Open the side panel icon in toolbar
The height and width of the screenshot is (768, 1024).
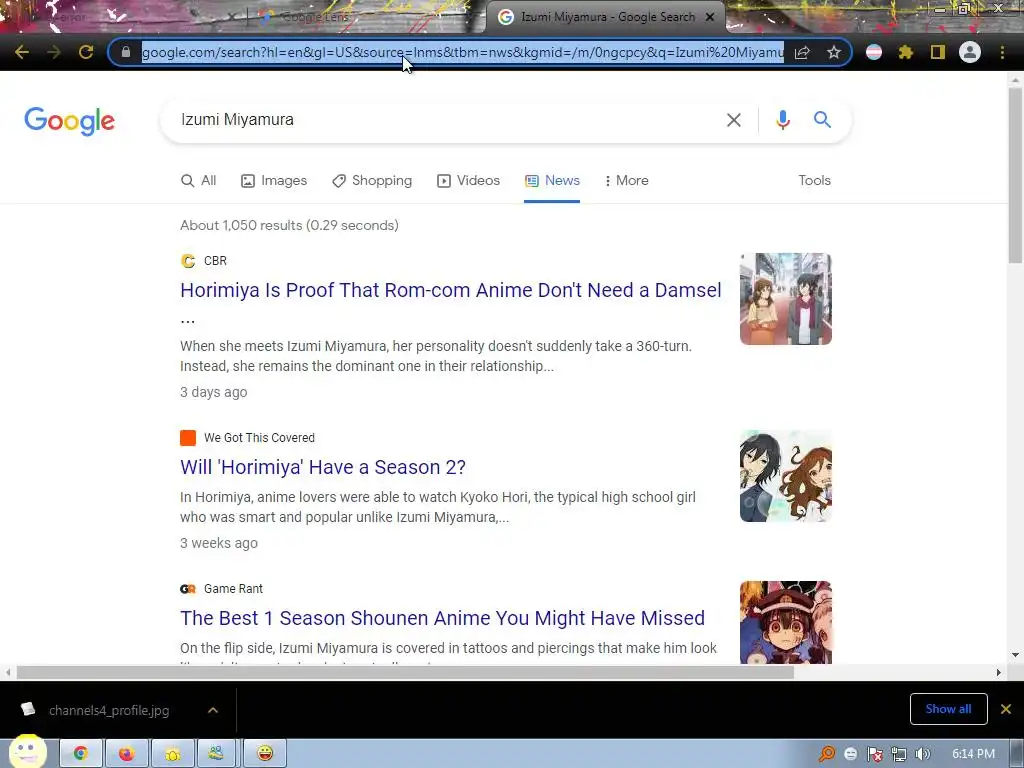click(938, 52)
